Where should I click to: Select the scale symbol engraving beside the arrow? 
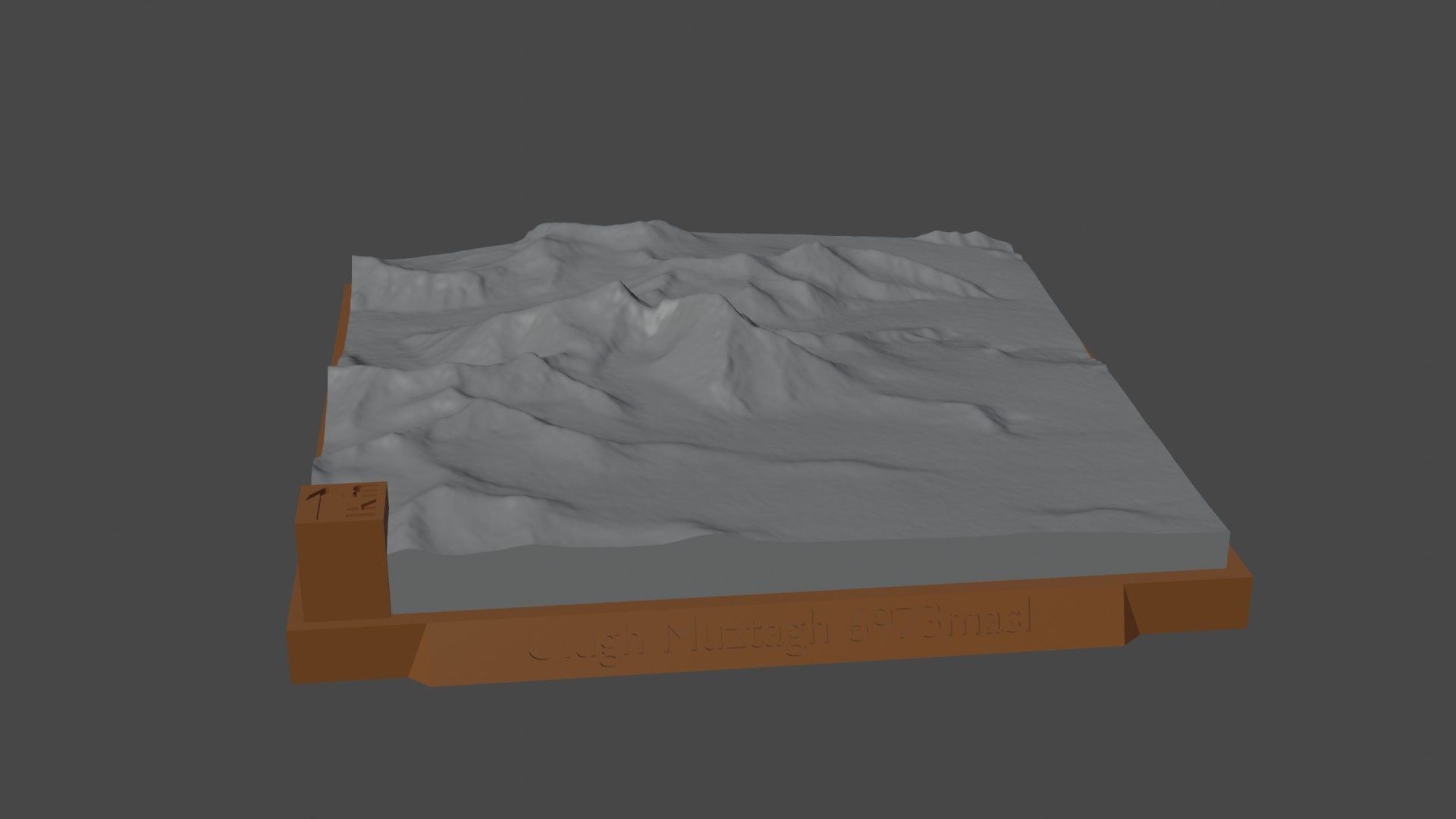point(362,501)
